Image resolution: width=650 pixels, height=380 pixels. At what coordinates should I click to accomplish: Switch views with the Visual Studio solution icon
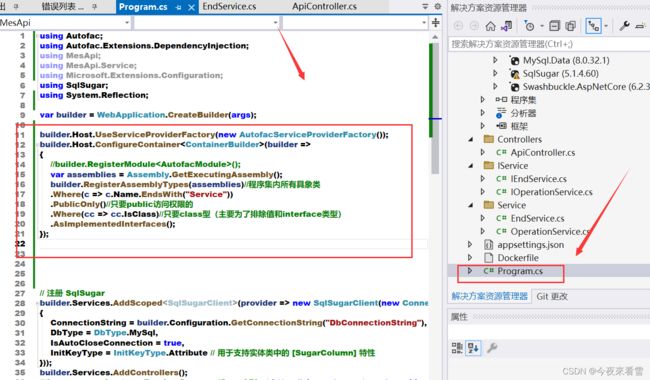tap(506, 27)
